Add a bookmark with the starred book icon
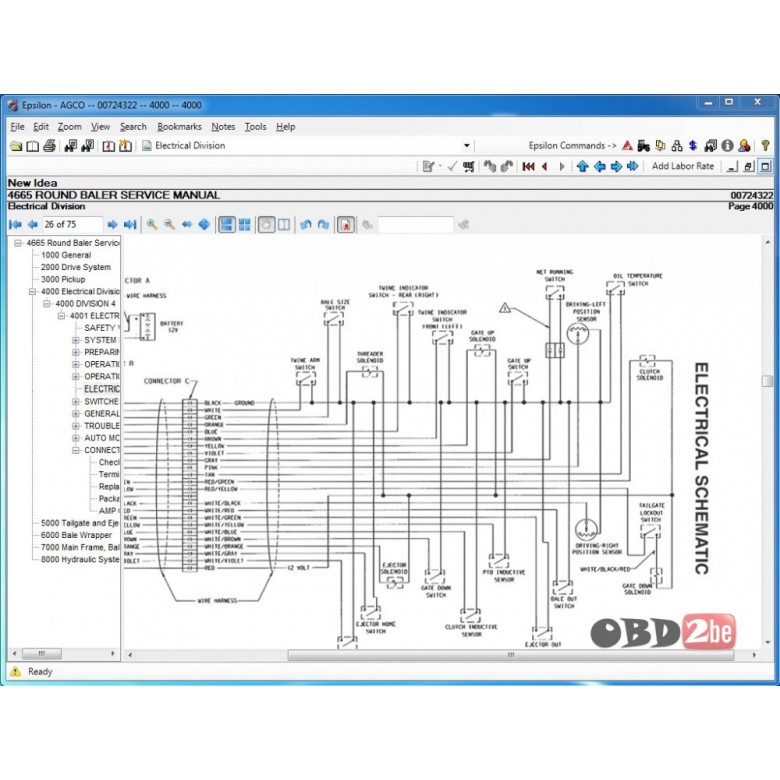Viewport: 780px width, 780px height. (x=125, y=146)
